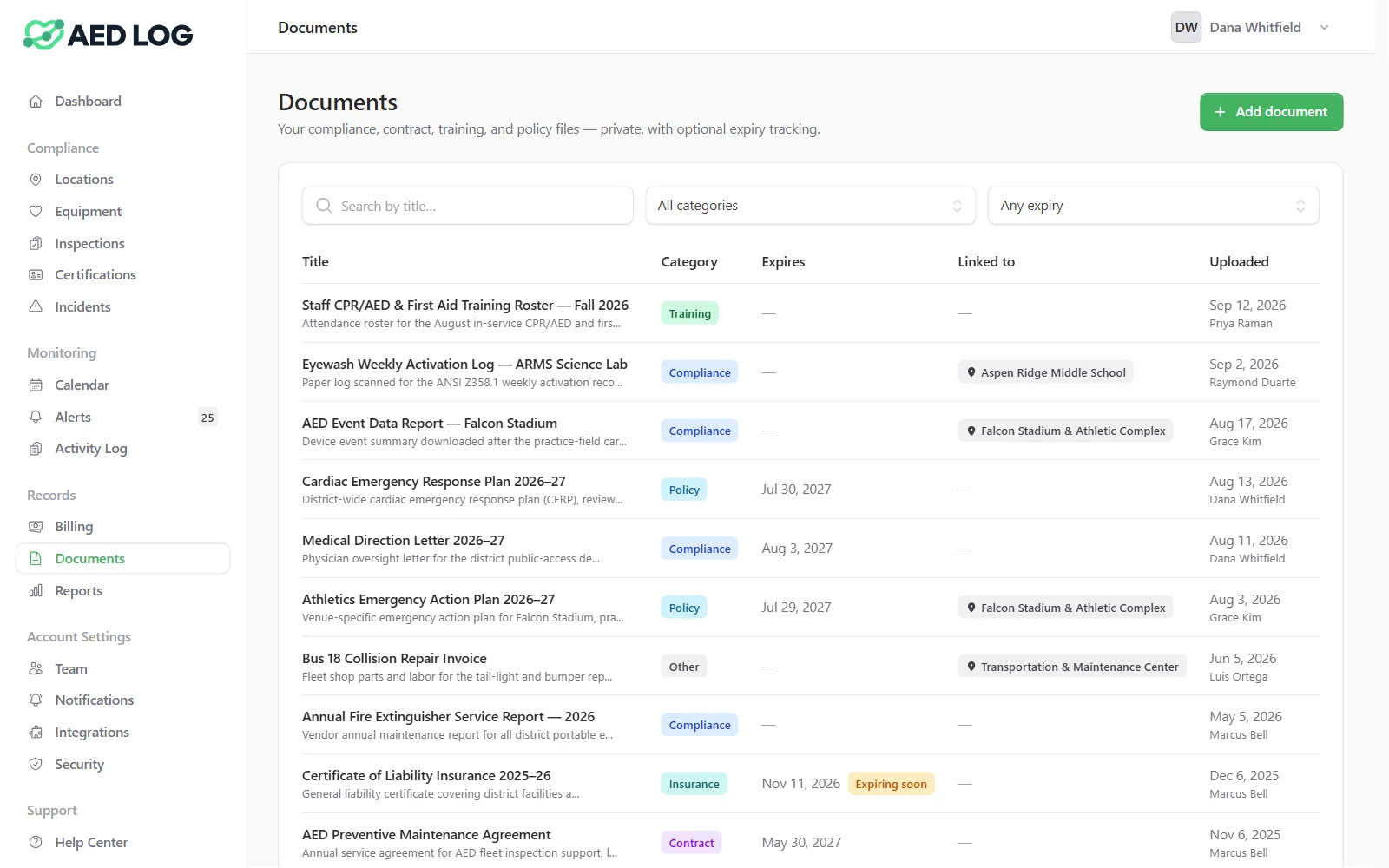Click the Notifications icon in sidebar
The height and width of the screenshot is (868, 1389).
pyautogui.click(x=36, y=700)
